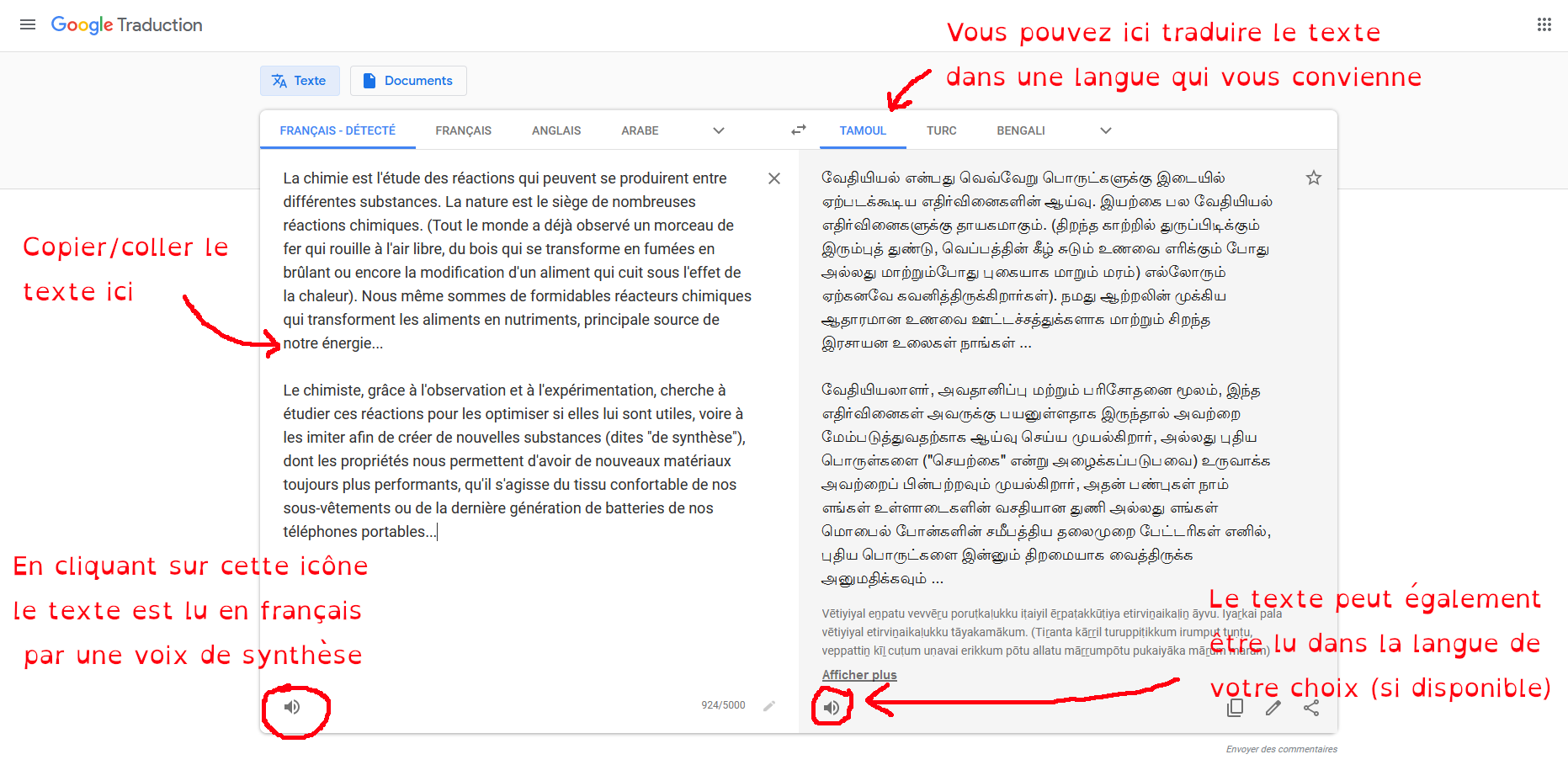
Task: Switch to the Documents tab
Action: coord(408,80)
